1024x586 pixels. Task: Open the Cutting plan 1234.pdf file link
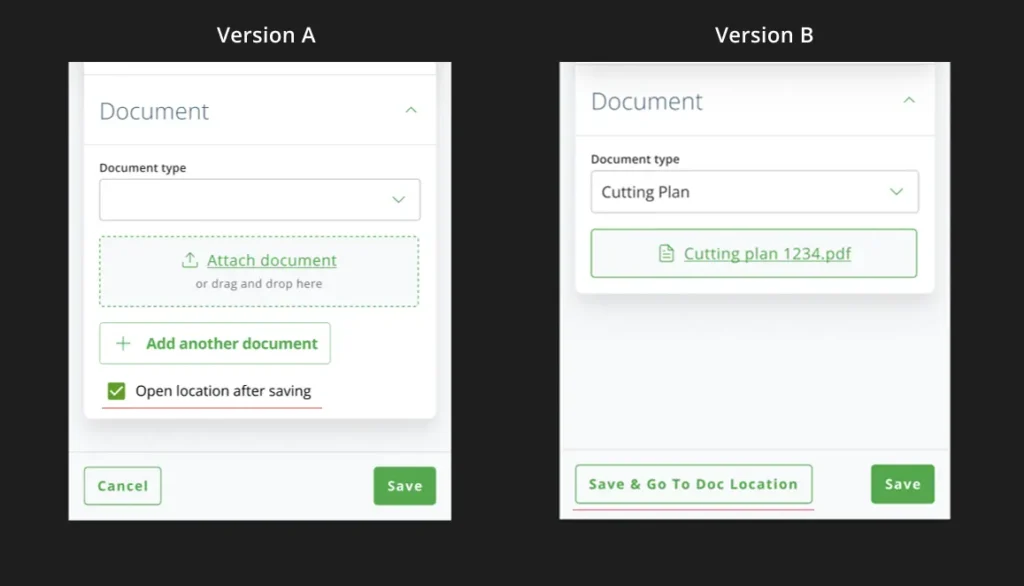767,254
